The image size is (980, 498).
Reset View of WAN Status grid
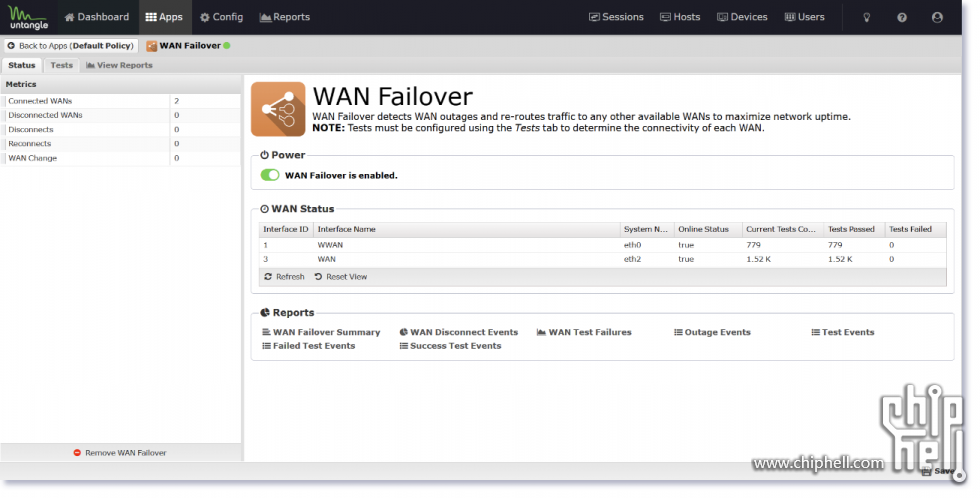pyautogui.click(x=341, y=277)
